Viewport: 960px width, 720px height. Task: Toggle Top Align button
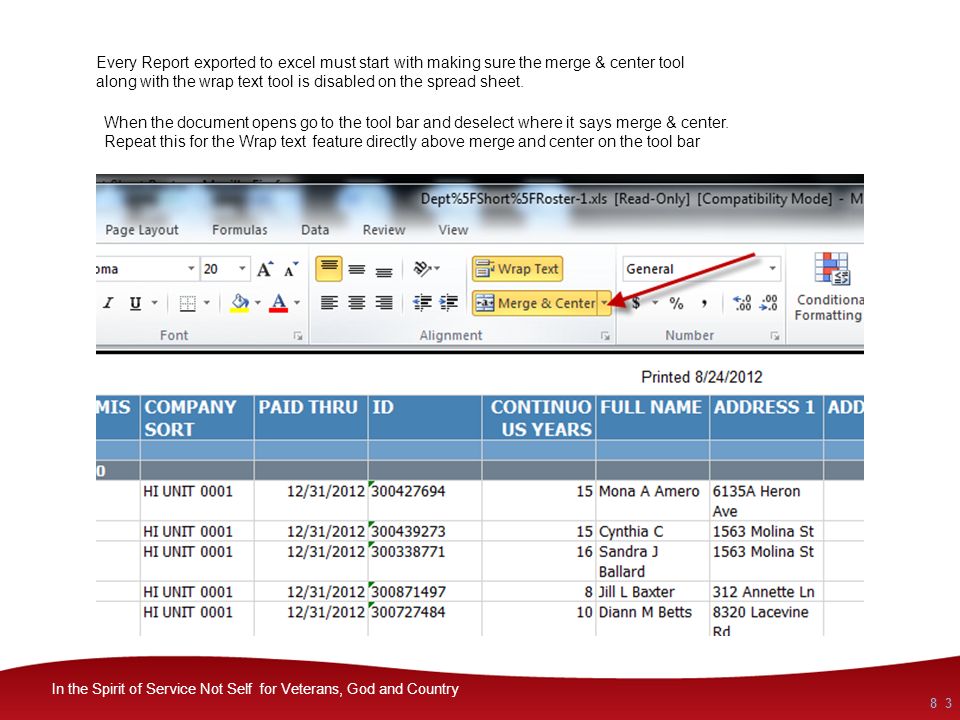(x=329, y=268)
